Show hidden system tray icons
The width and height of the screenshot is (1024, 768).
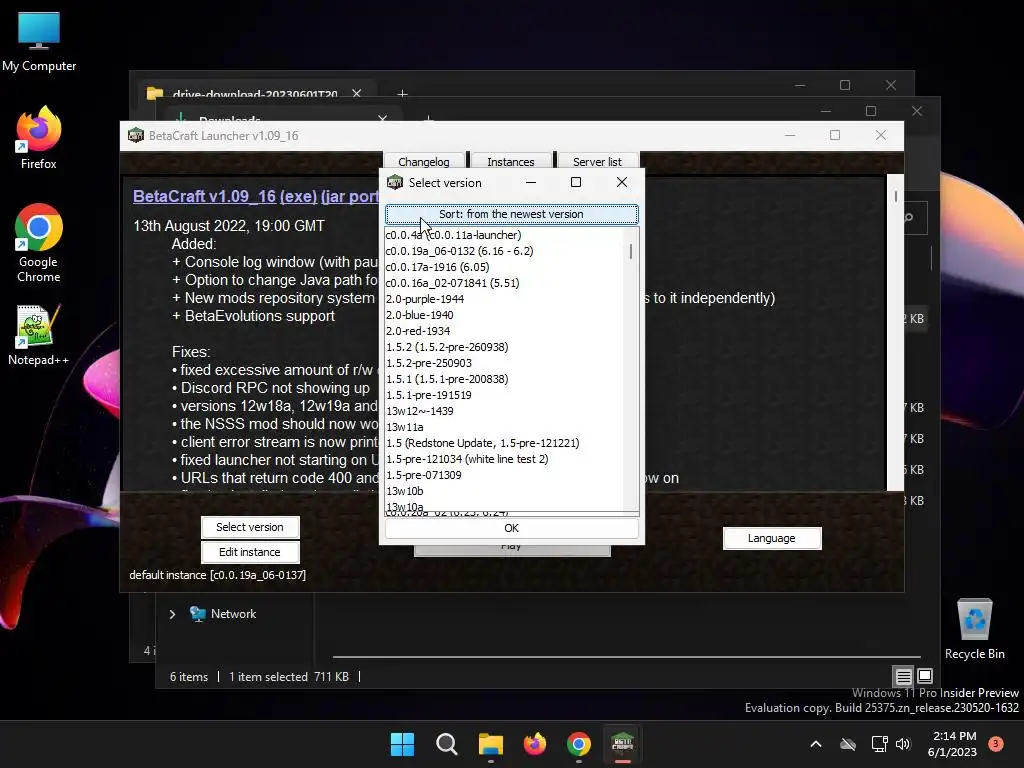816,744
